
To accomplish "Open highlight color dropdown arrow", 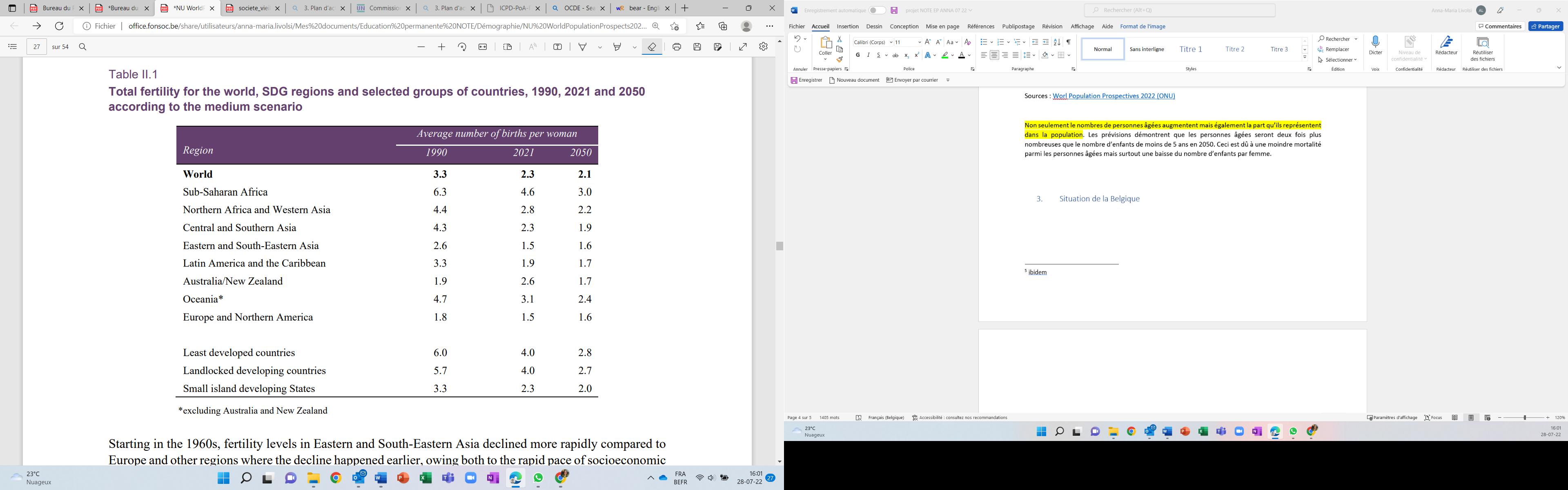I will 953,56.
